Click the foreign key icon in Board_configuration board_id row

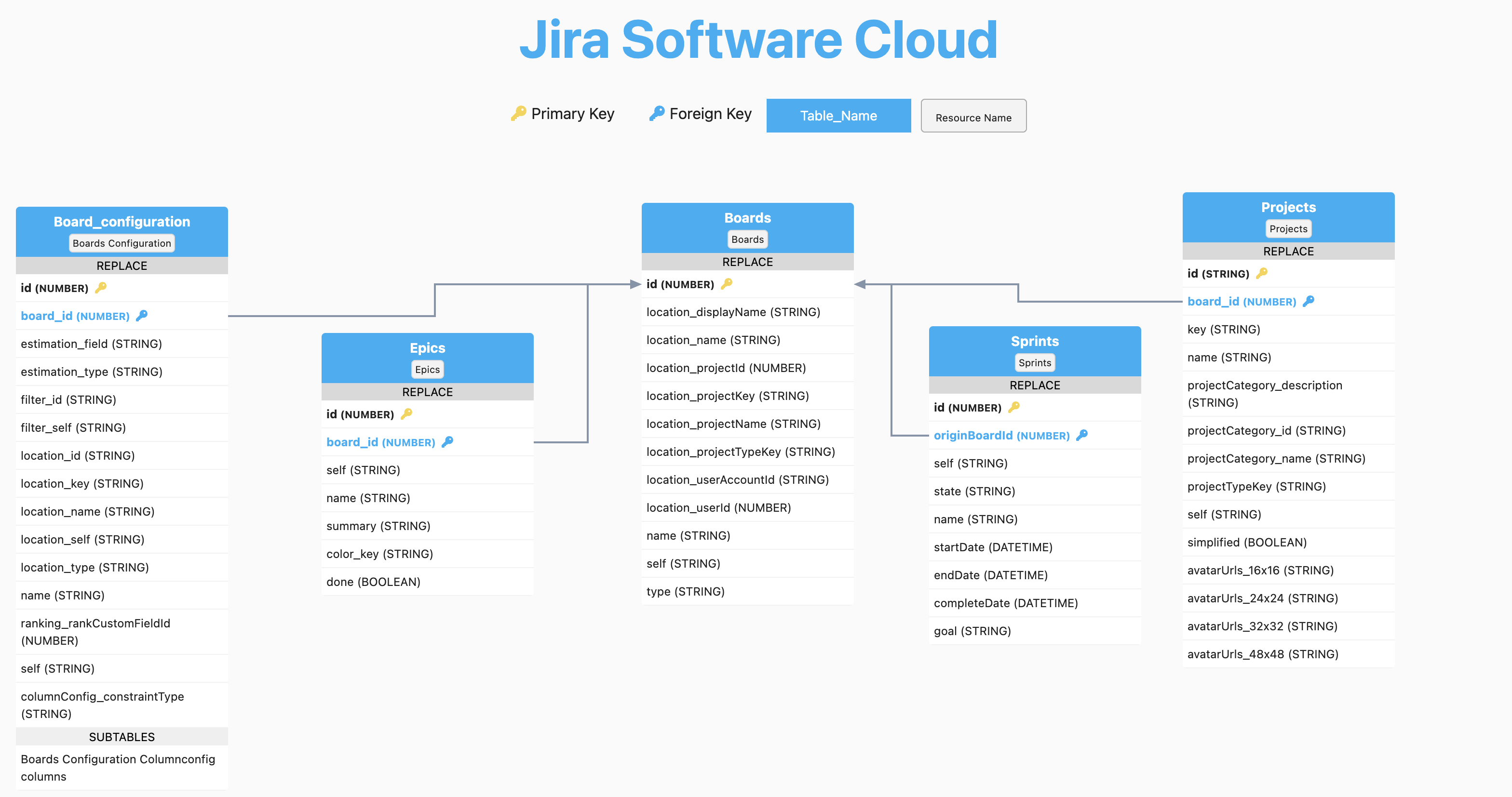141,316
